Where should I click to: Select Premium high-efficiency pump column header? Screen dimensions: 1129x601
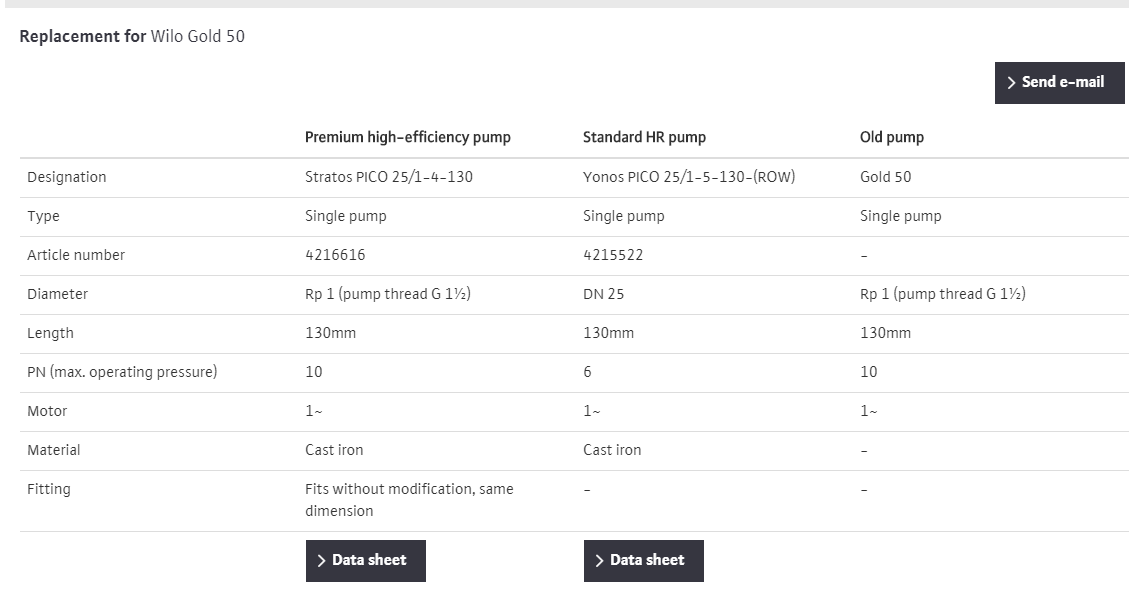407,137
